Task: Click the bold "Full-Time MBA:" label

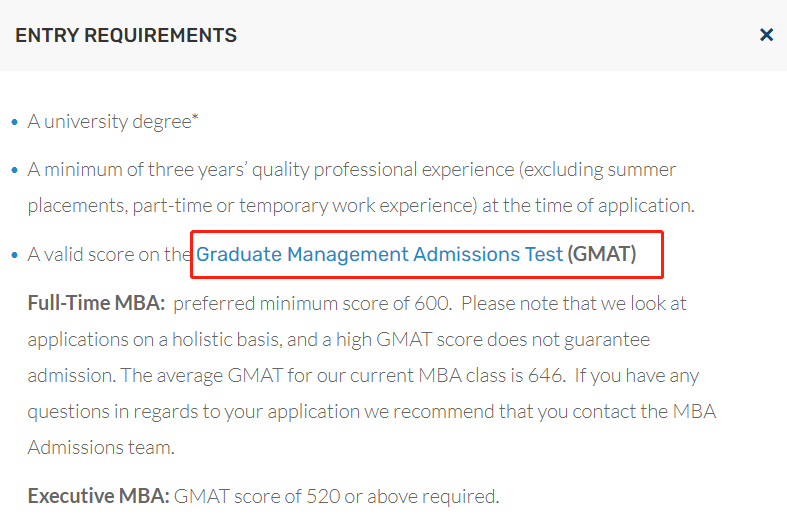Action: [96, 303]
